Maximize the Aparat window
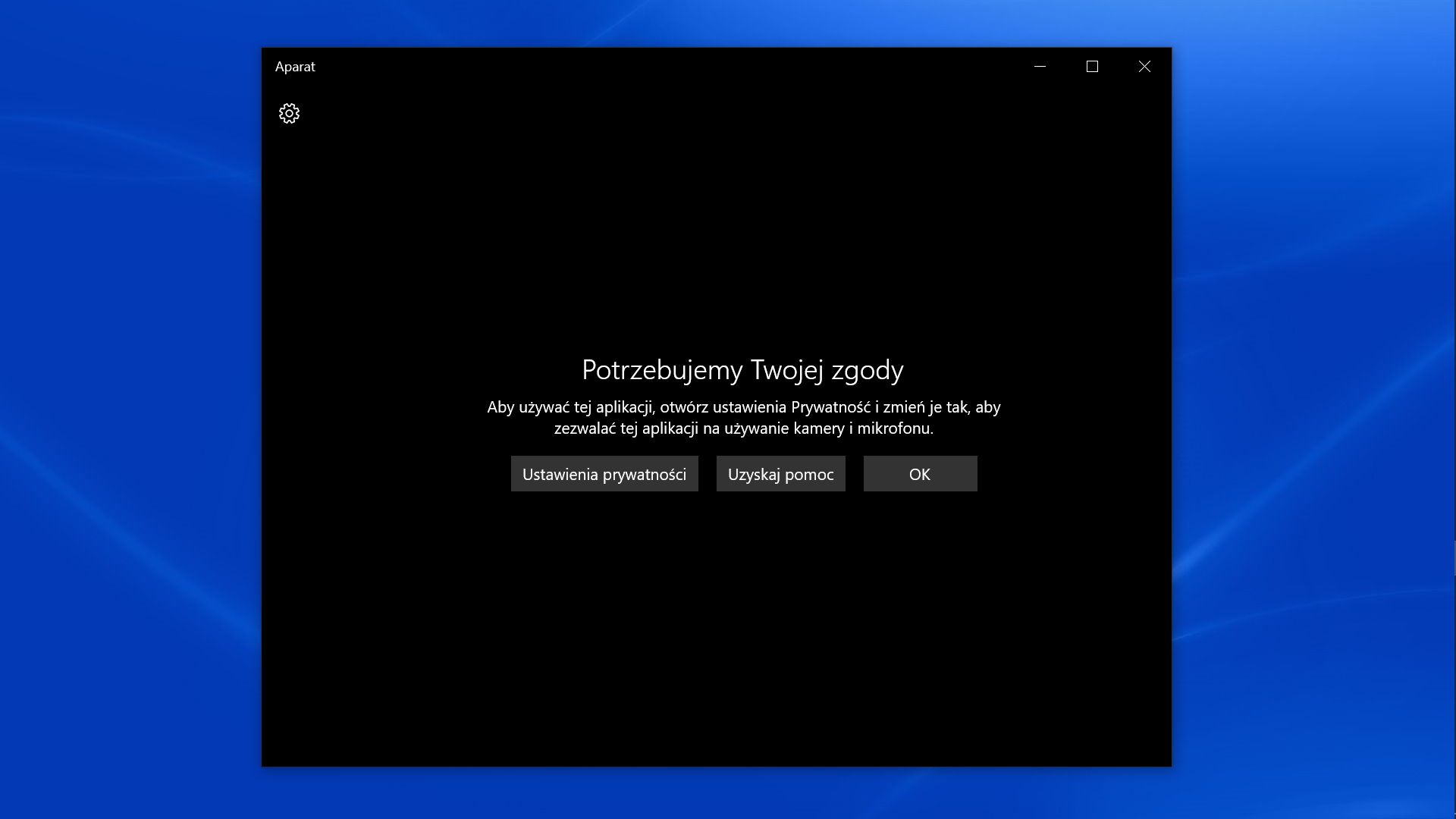 click(x=1092, y=67)
